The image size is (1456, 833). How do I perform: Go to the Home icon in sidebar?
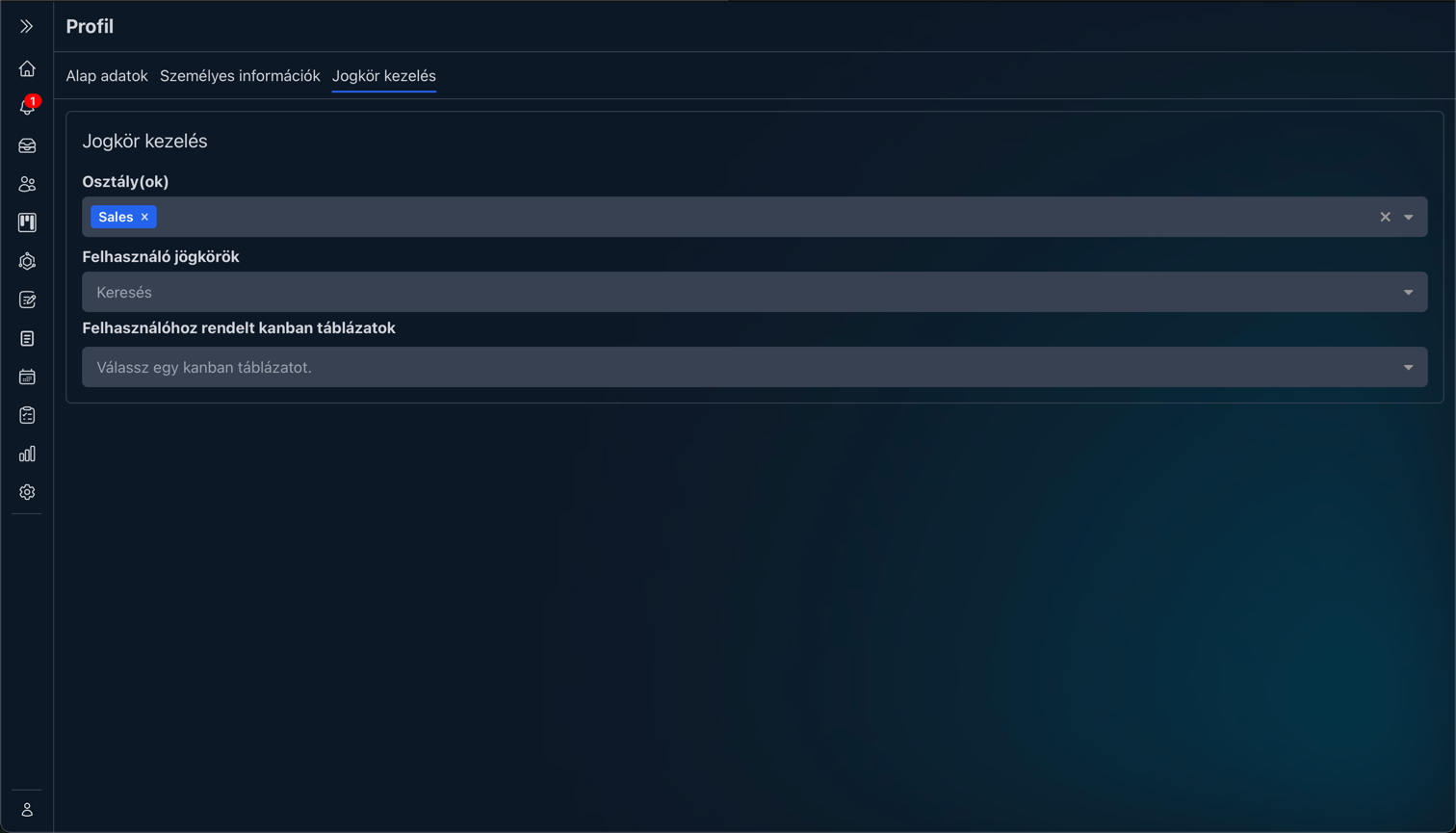[27, 68]
